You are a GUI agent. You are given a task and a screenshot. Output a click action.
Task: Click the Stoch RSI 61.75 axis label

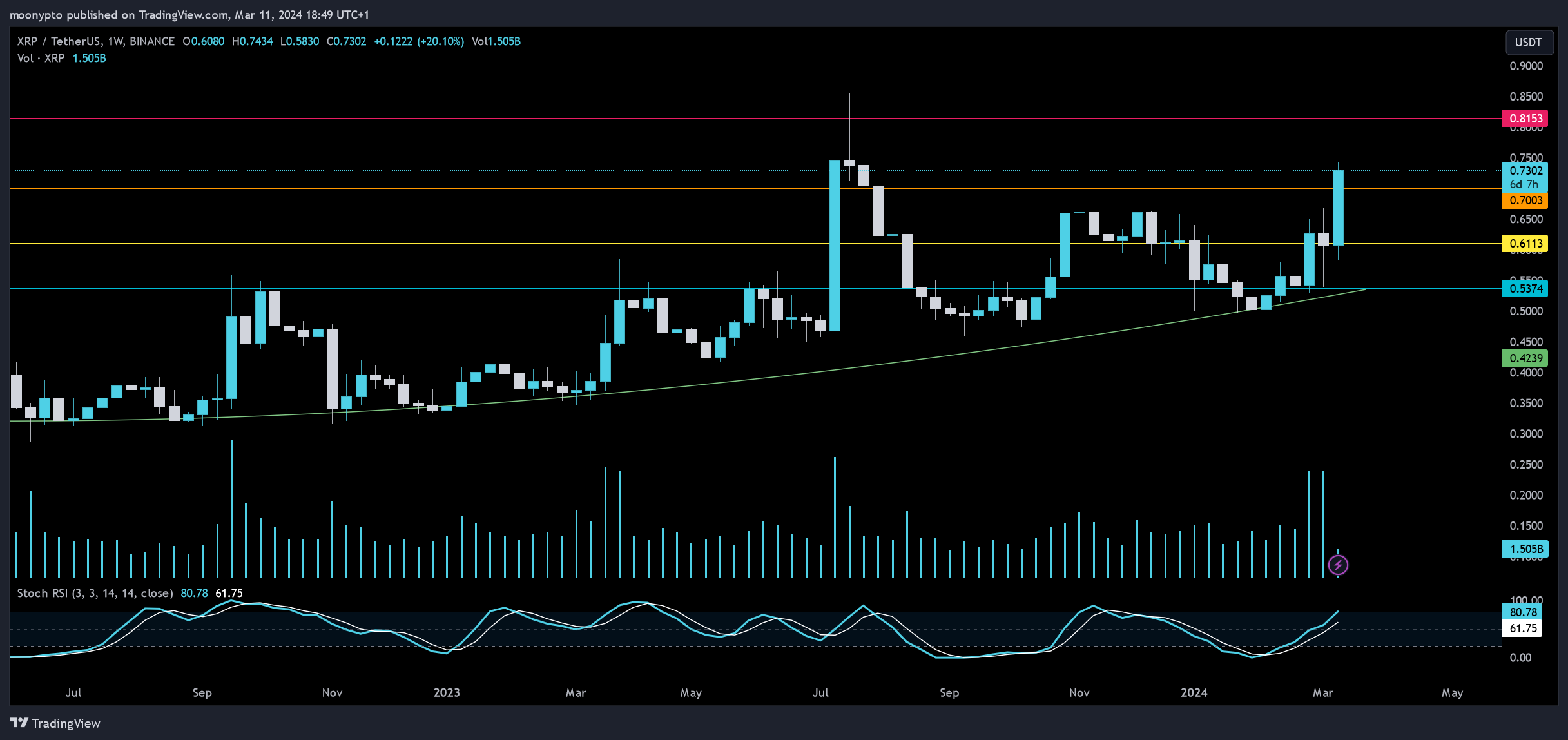[1523, 628]
